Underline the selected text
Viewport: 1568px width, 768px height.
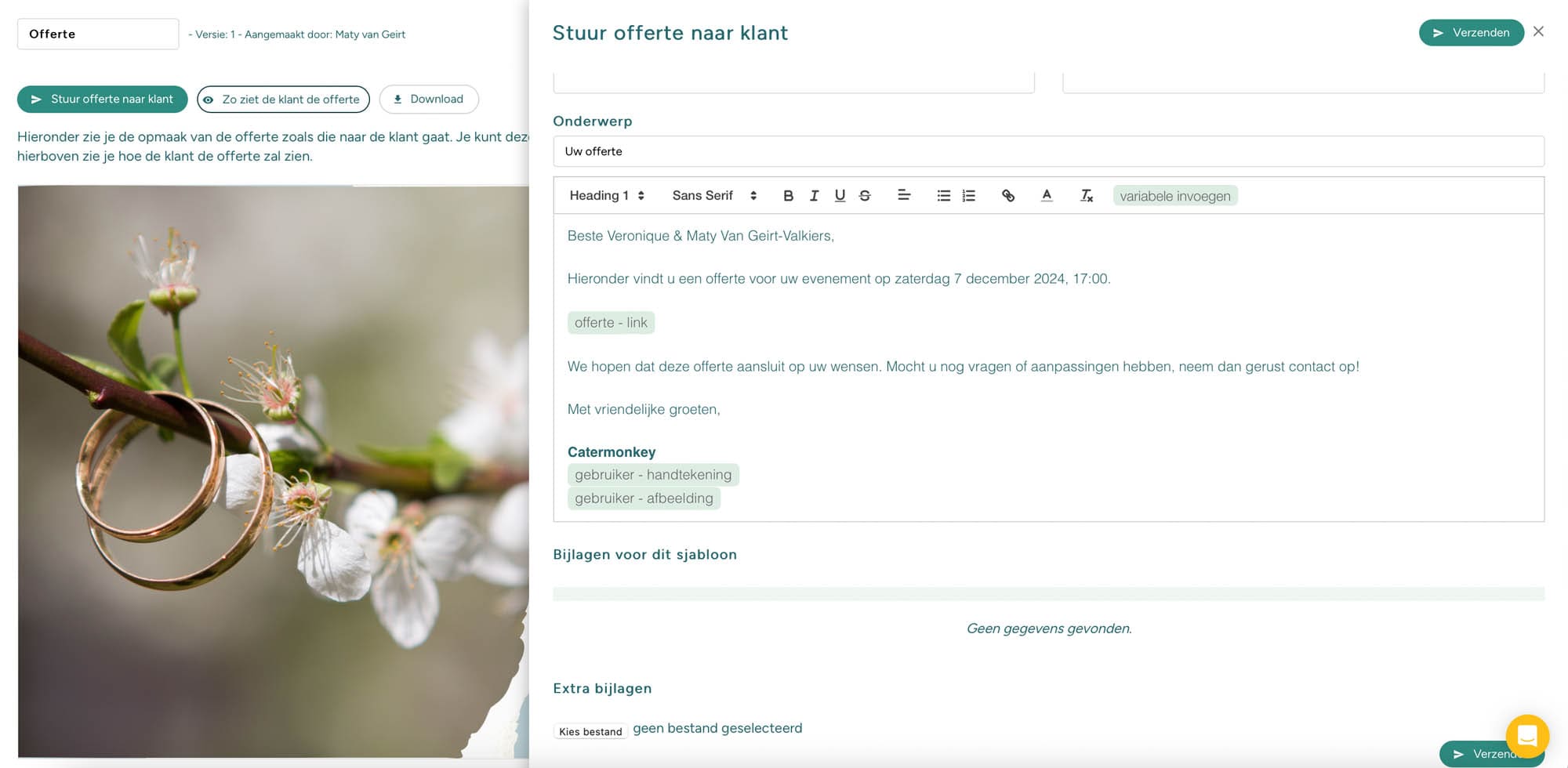(x=840, y=196)
